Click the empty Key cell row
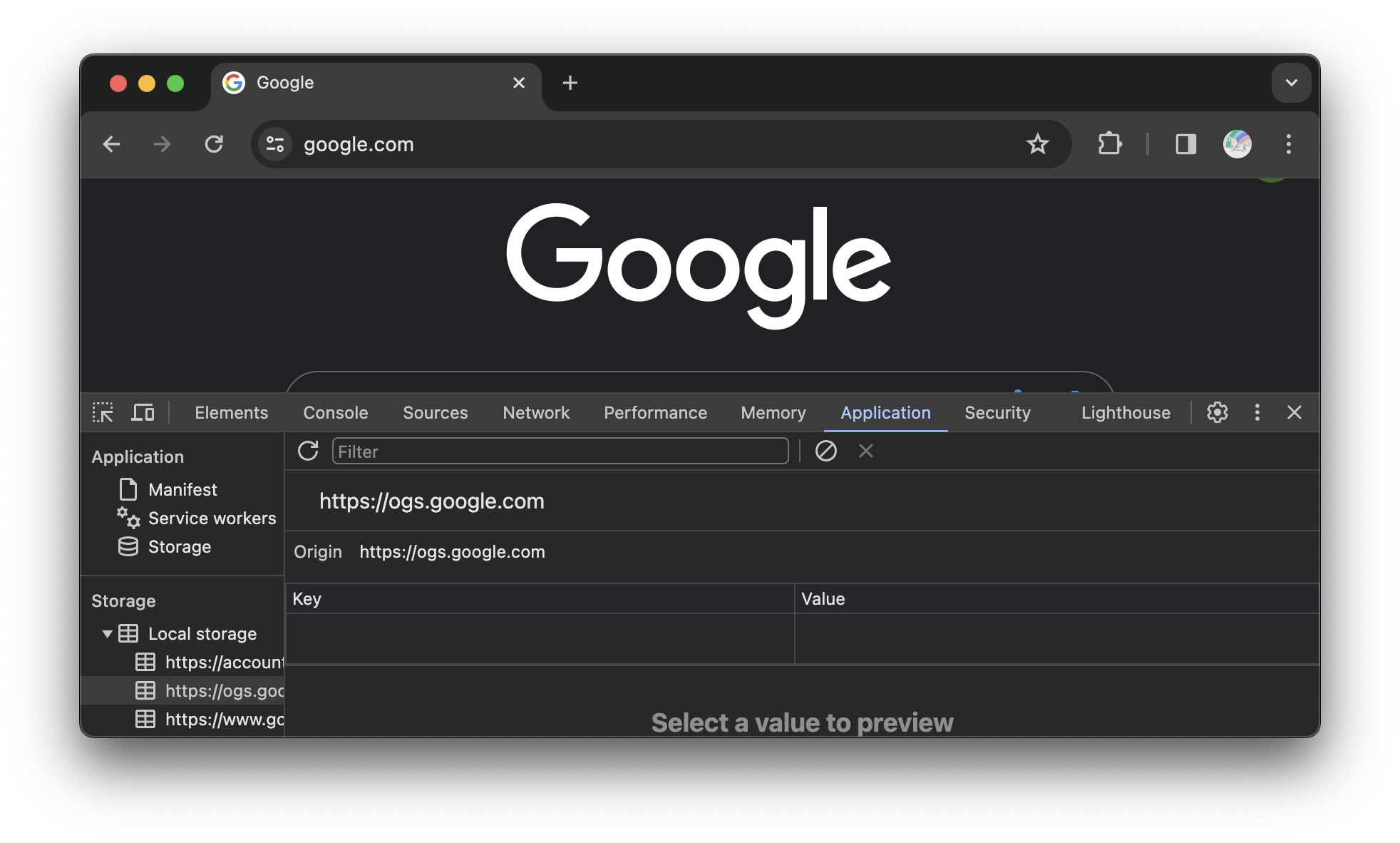Viewport: 1400px width, 843px height. pyautogui.click(x=540, y=638)
